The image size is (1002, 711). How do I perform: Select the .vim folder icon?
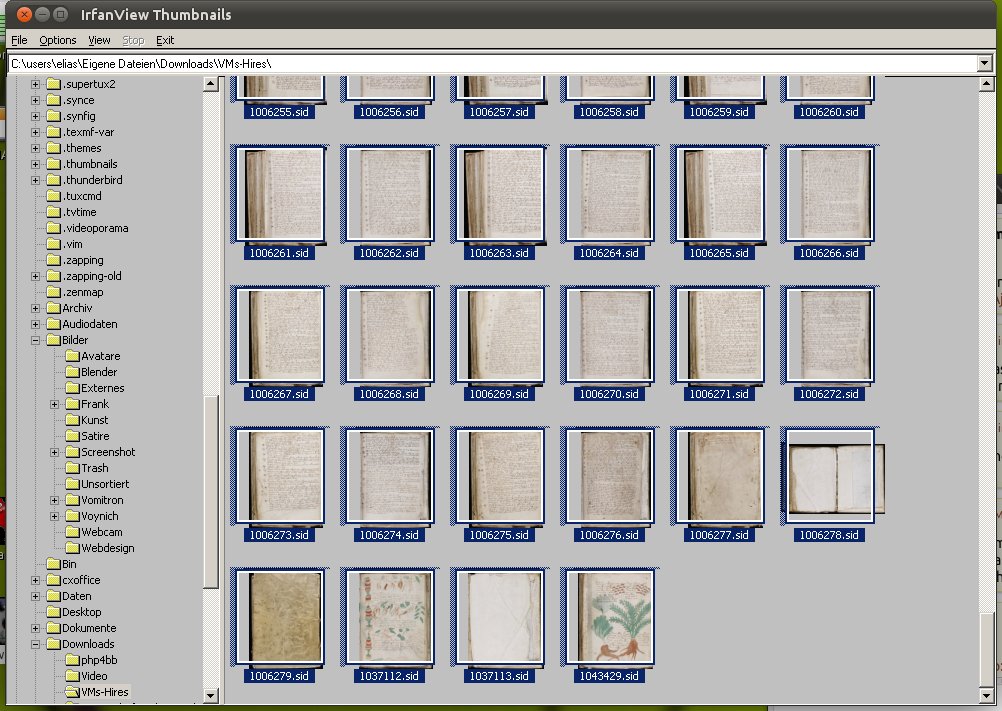pos(54,243)
